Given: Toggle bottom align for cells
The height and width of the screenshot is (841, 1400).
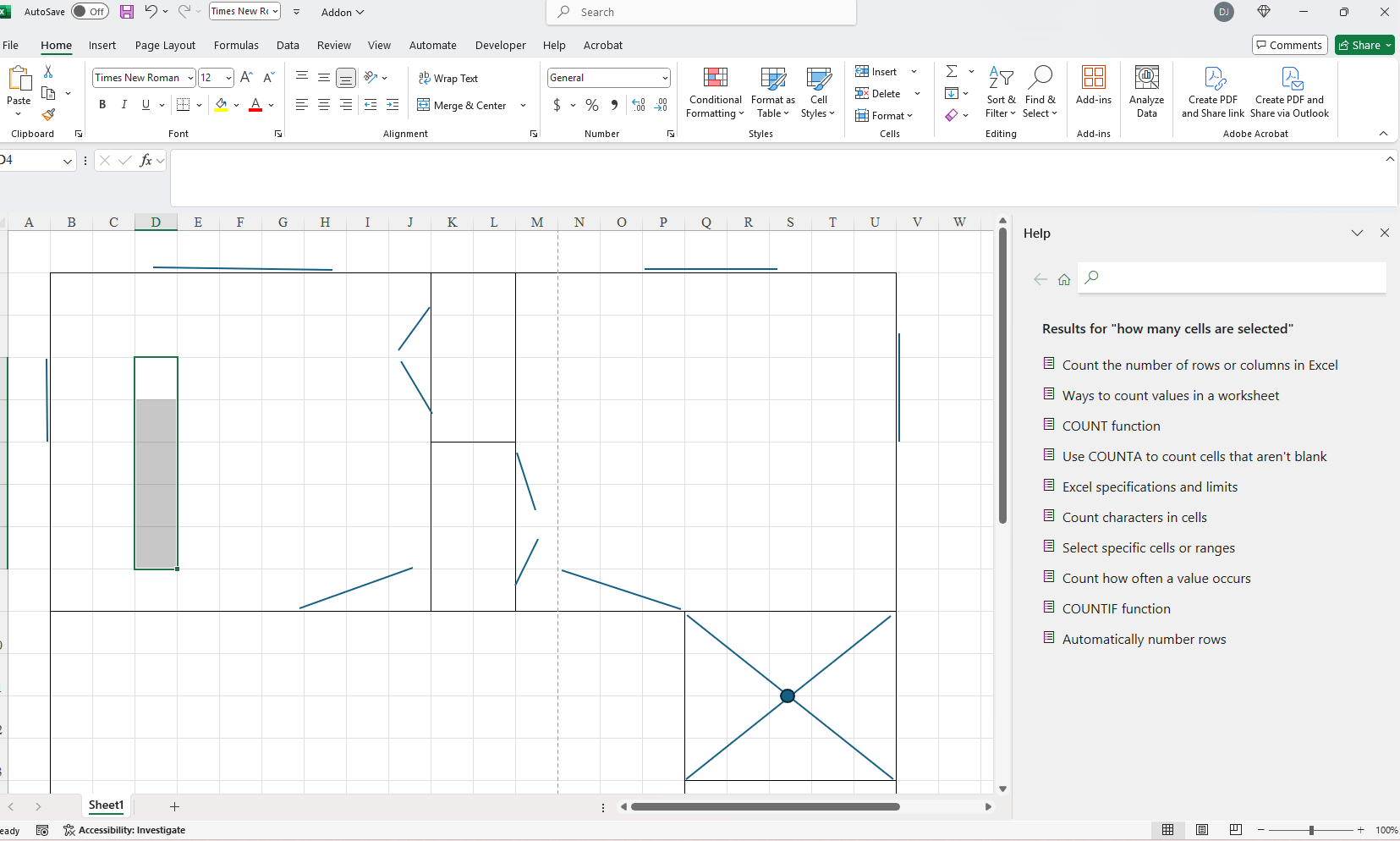Looking at the screenshot, I should pyautogui.click(x=346, y=78).
